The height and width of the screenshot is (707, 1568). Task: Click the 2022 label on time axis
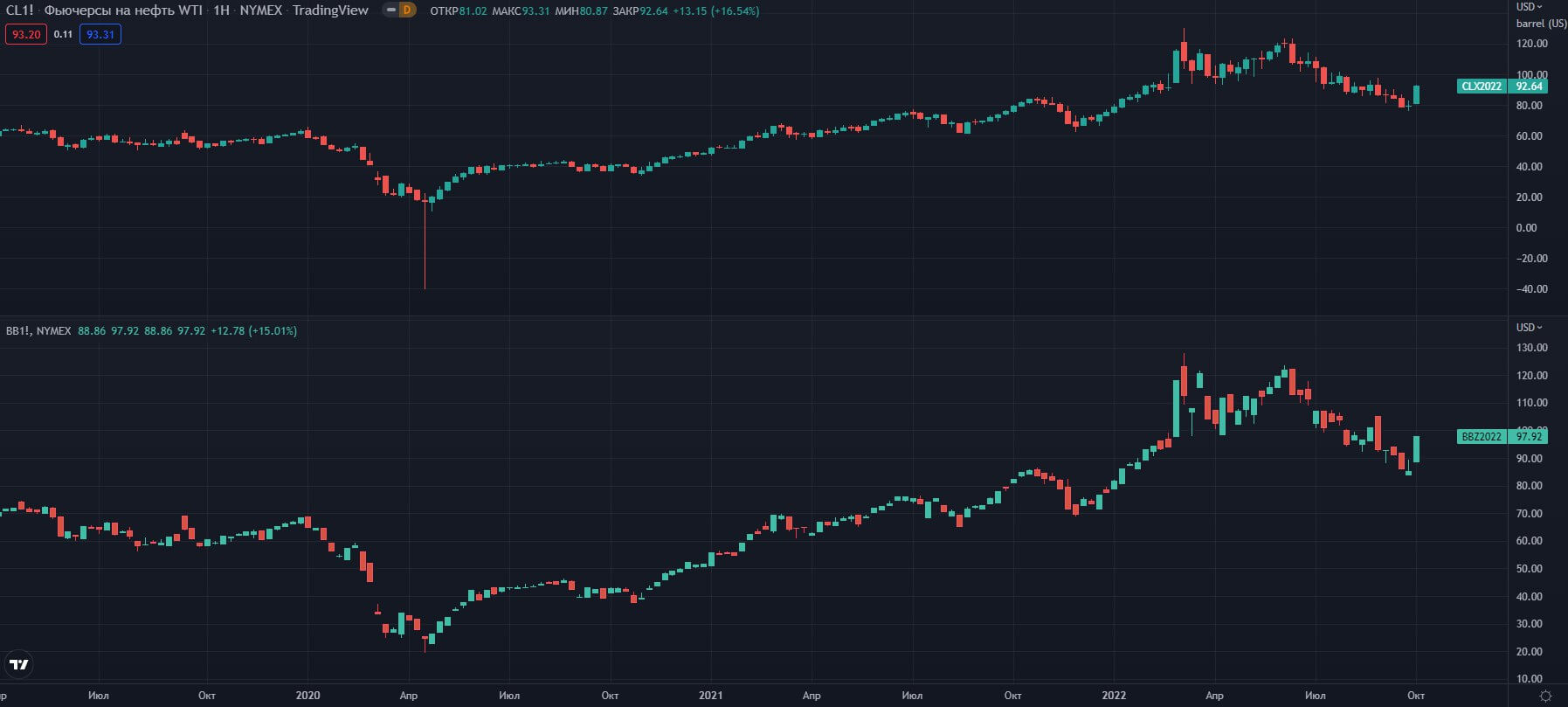[1114, 696]
